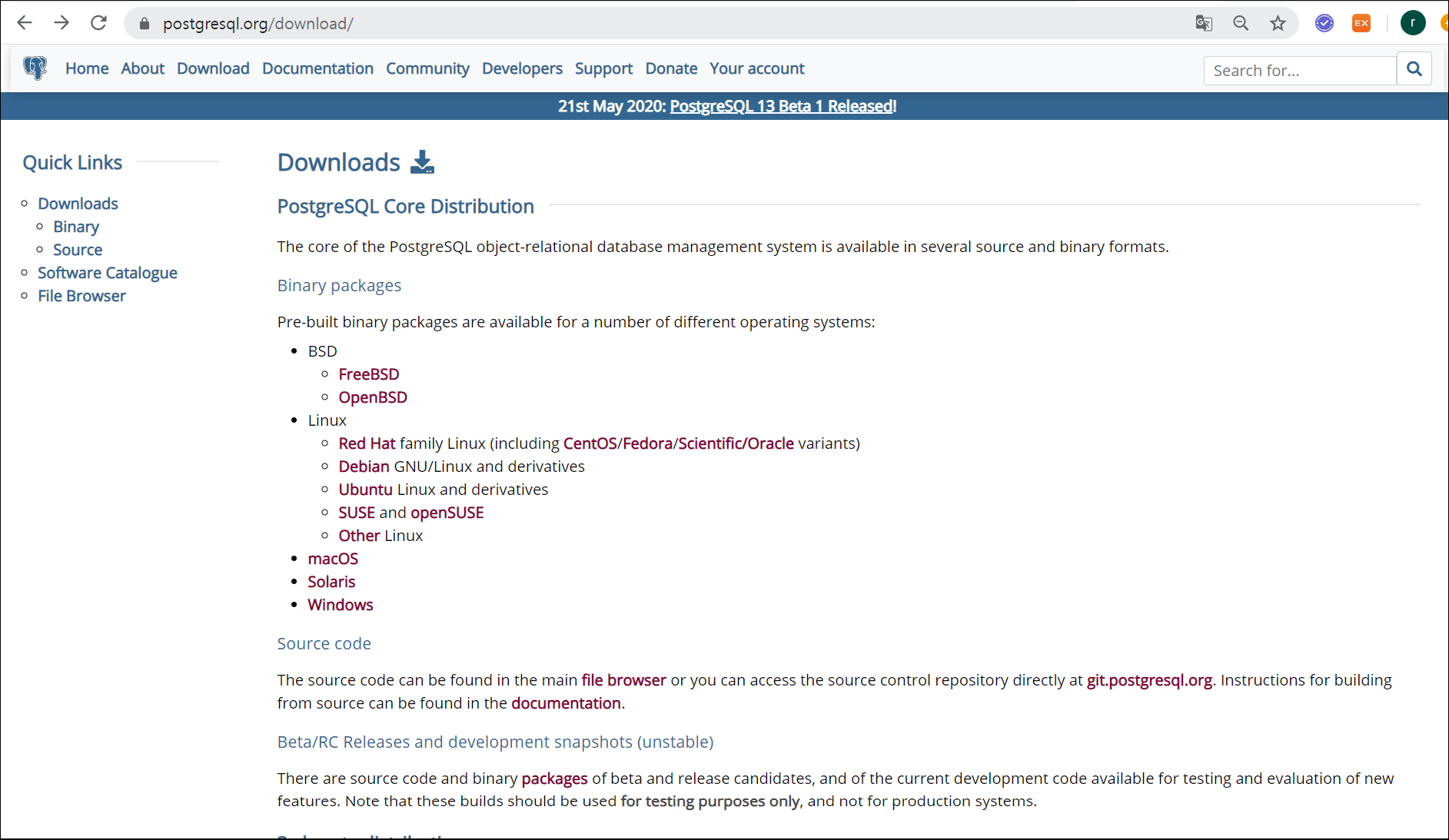Open Software Catalogue in Quick Links
1449x840 pixels.
tap(108, 273)
